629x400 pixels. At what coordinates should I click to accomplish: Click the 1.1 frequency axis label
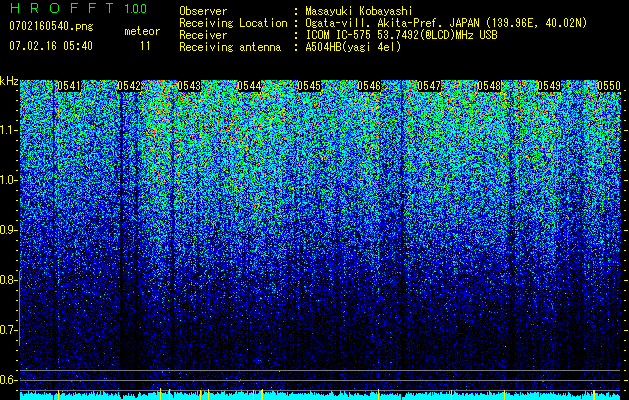tap(8, 130)
